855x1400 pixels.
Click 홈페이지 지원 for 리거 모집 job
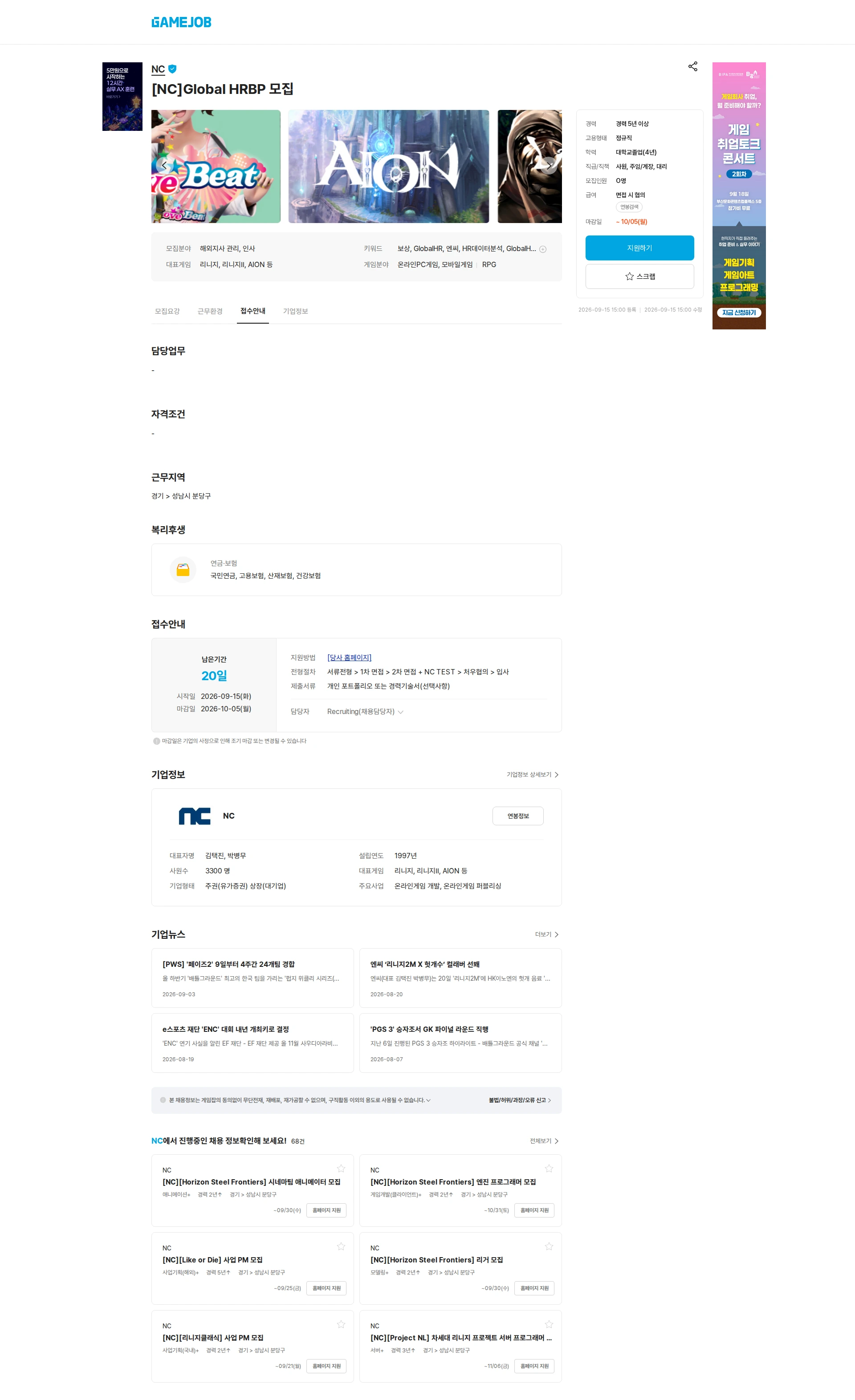pos(534,1288)
